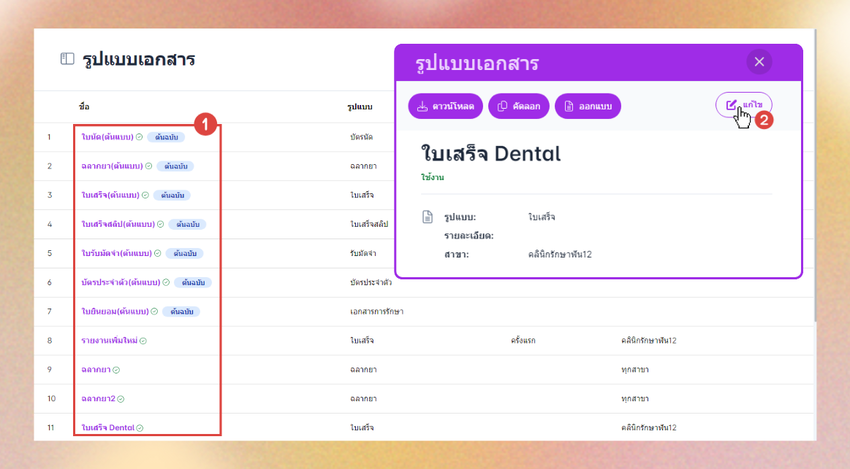
Task: Open ใบเสร็จสลิป(ต้นแบบ) document template
Action: coord(118,224)
